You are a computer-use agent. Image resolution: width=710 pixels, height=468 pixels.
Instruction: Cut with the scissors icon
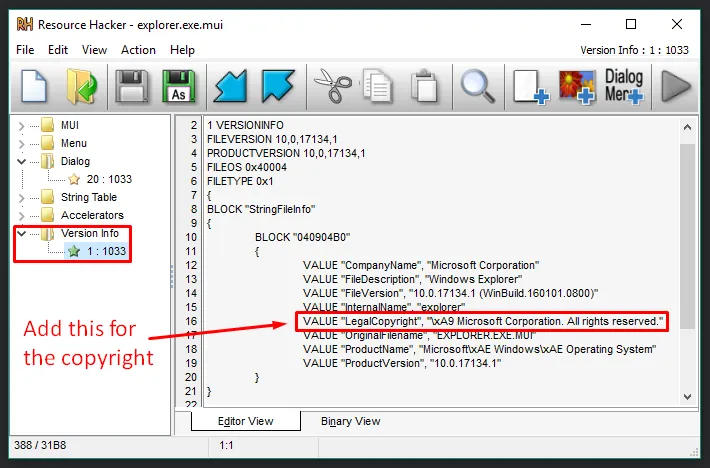point(332,86)
